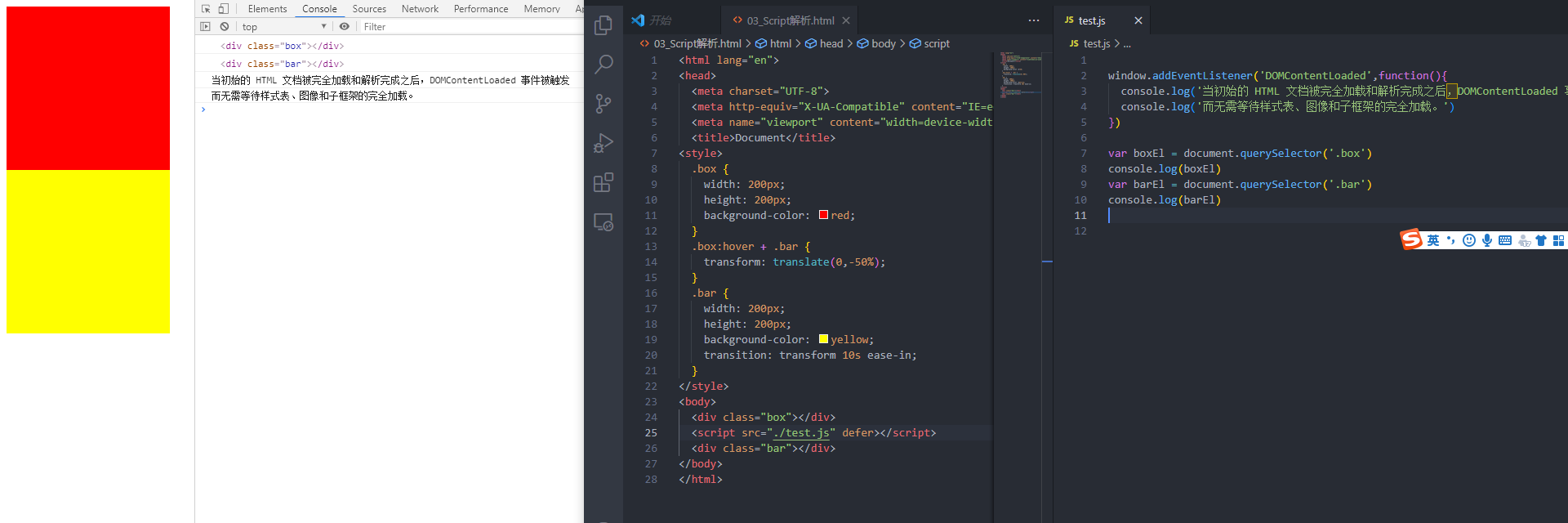Click the red box in the page
The height and width of the screenshot is (523, 1568).
coord(88,88)
